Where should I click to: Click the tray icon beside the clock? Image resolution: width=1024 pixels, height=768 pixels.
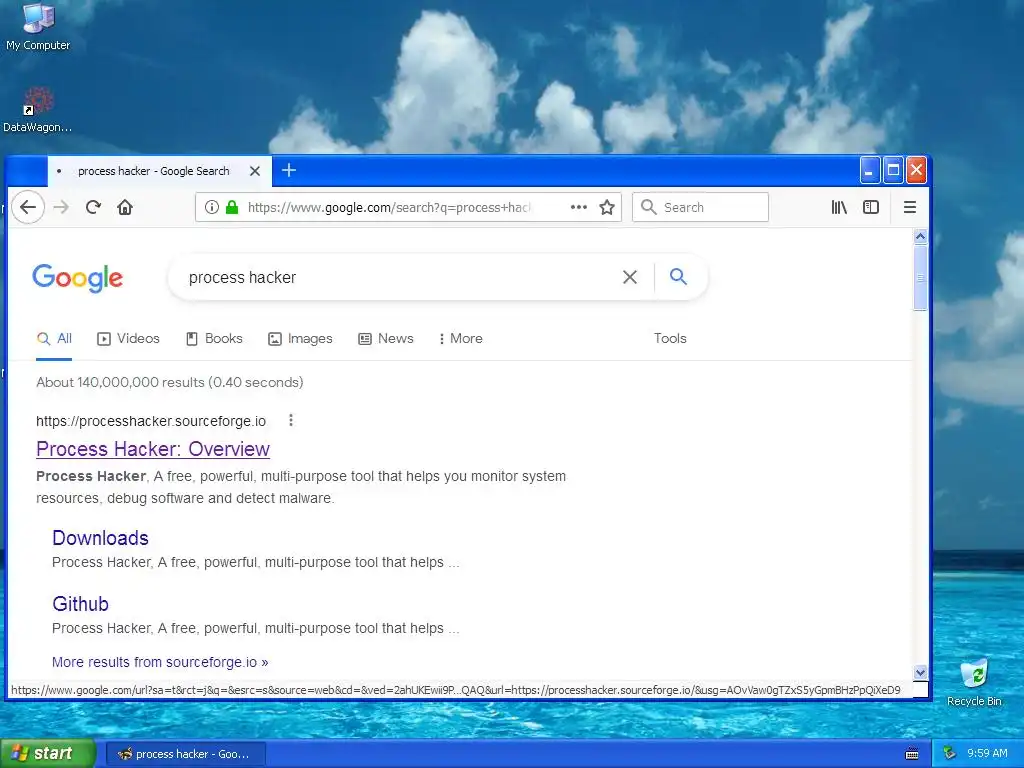pyautogui.click(x=950, y=754)
